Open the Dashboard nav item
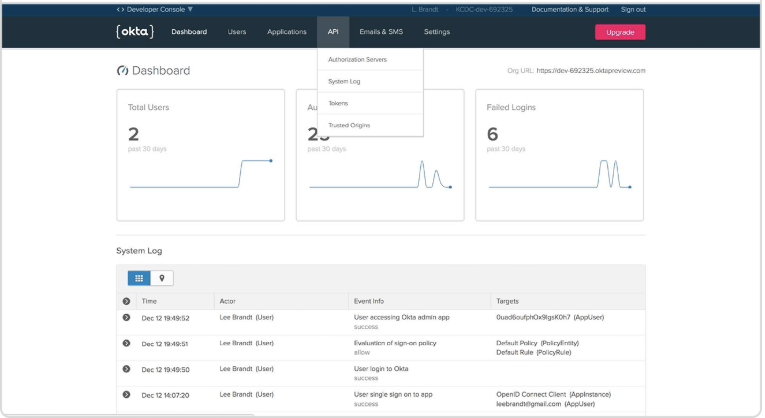Viewport: 765px width, 418px height. click(x=189, y=32)
